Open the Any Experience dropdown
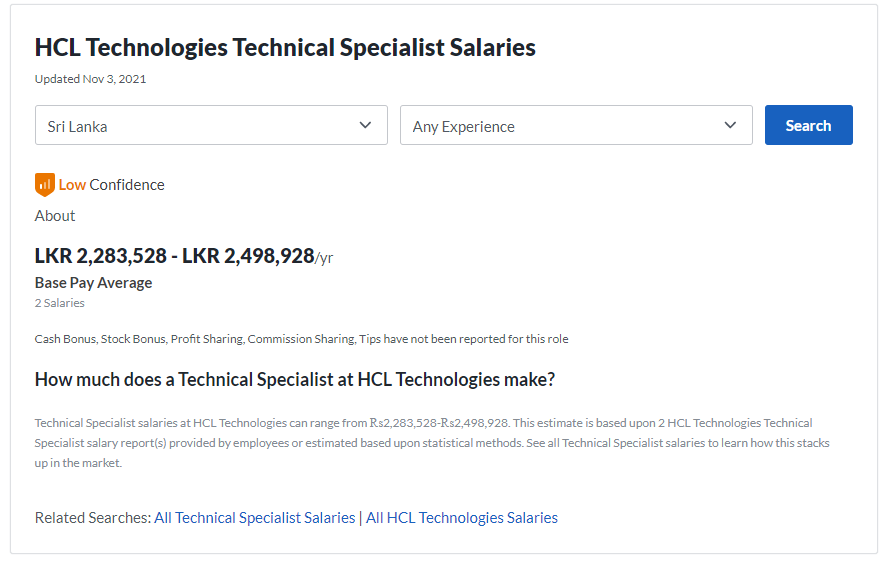The image size is (886, 562). pos(576,125)
